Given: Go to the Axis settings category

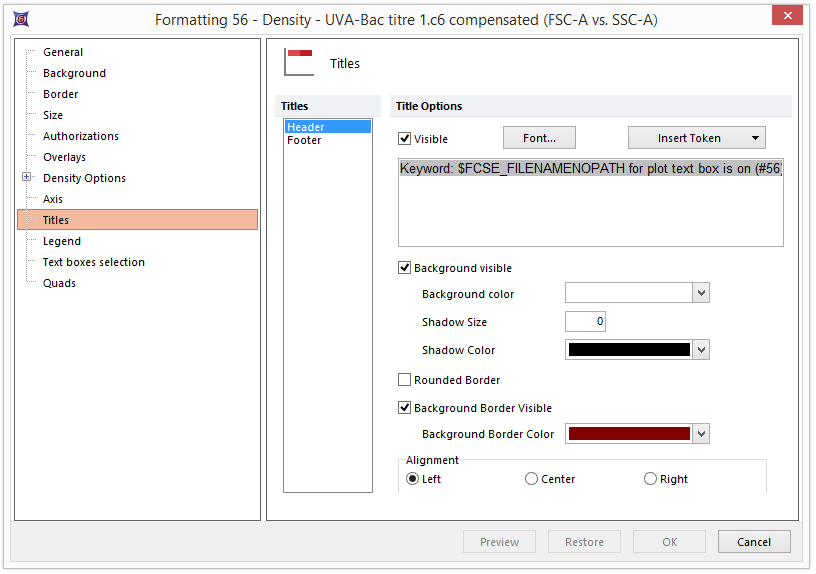Looking at the screenshot, I should [53, 199].
